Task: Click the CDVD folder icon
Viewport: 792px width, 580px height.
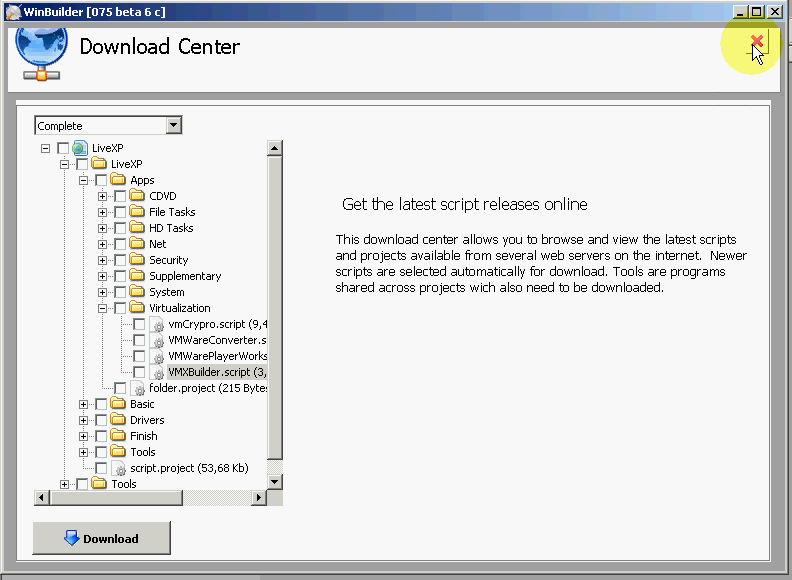Action: point(137,196)
